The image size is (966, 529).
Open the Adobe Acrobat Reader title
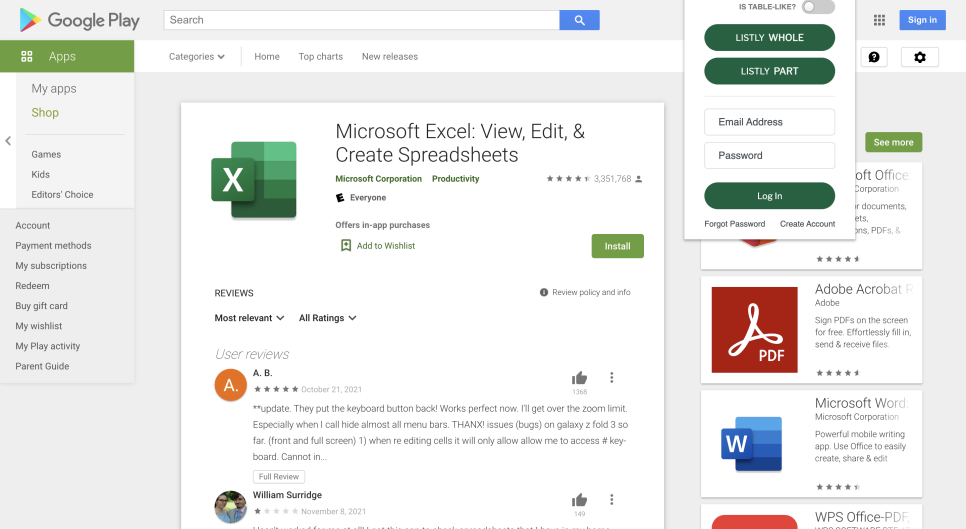864,289
